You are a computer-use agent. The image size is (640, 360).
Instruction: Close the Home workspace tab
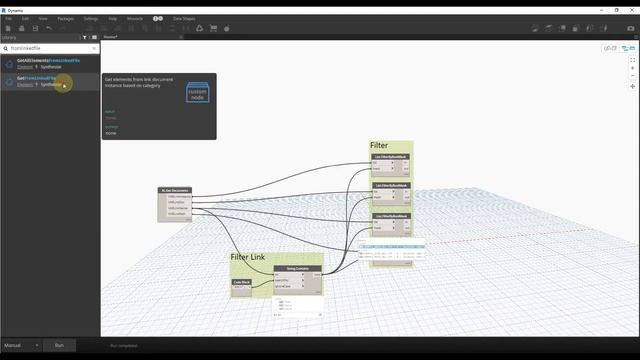tap(181, 37)
